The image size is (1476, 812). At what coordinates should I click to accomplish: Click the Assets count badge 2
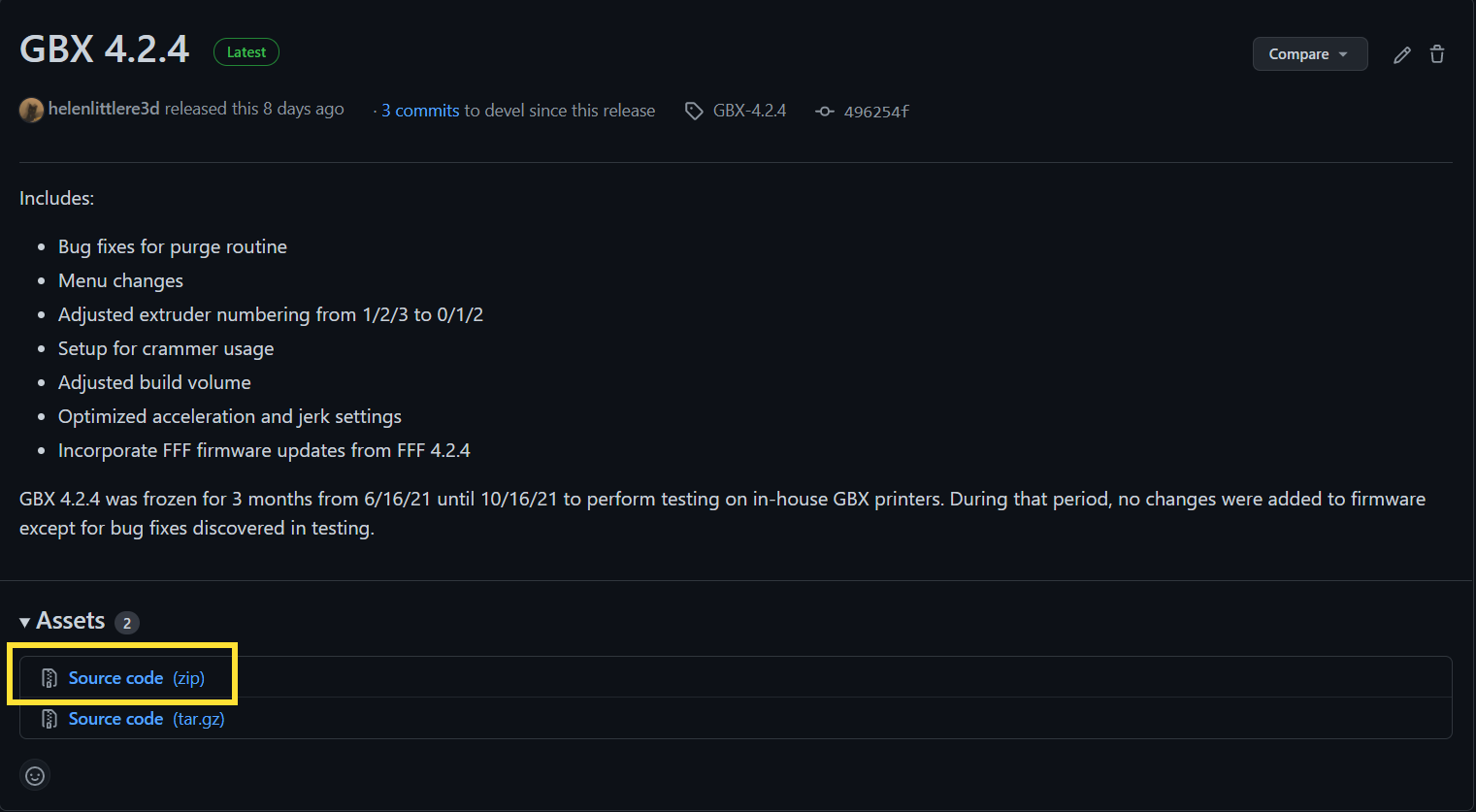point(127,623)
